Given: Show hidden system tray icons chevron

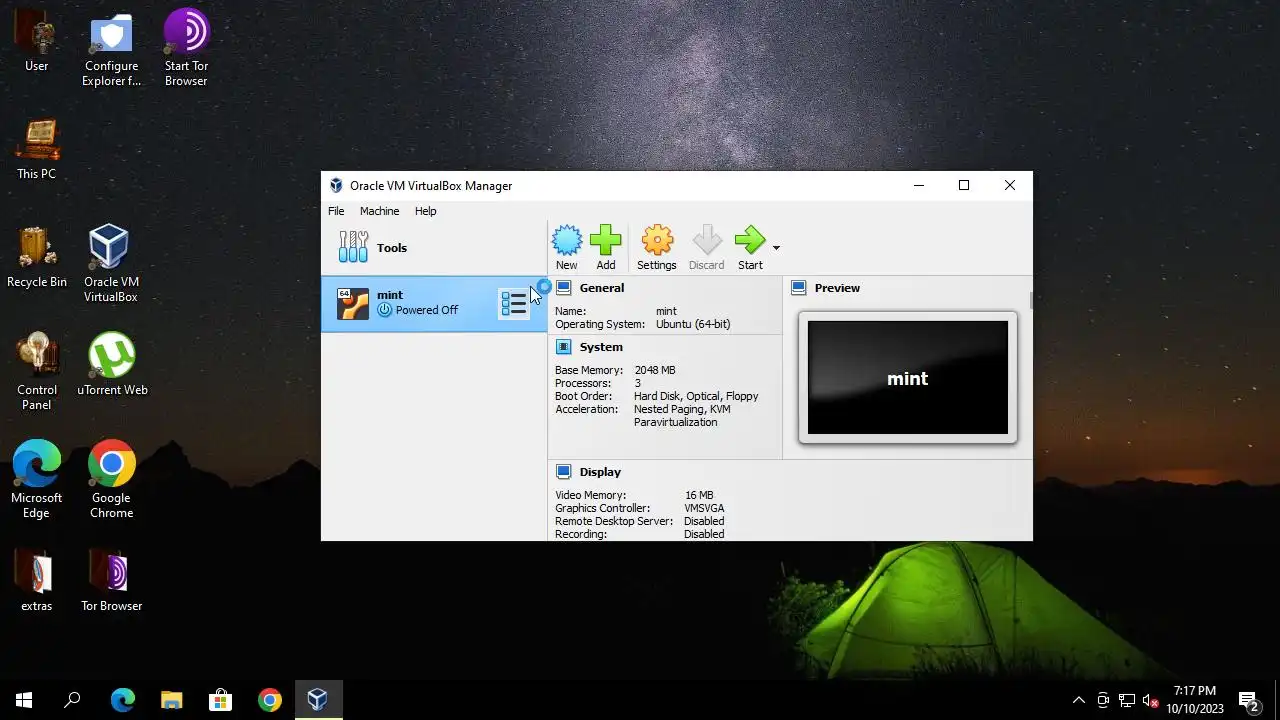Looking at the screenshot, I should tap(1078, 700).
